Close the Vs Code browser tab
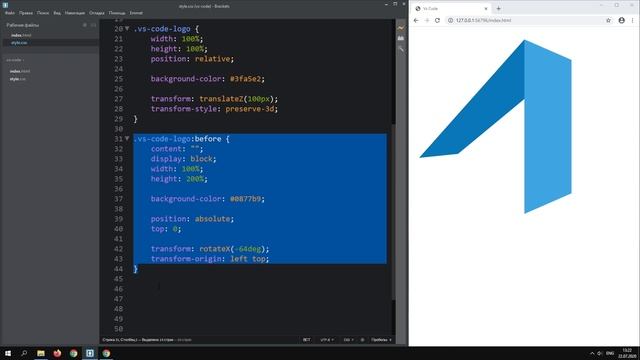This screenshot has height=360, width=640. click(x=486, y=9)
